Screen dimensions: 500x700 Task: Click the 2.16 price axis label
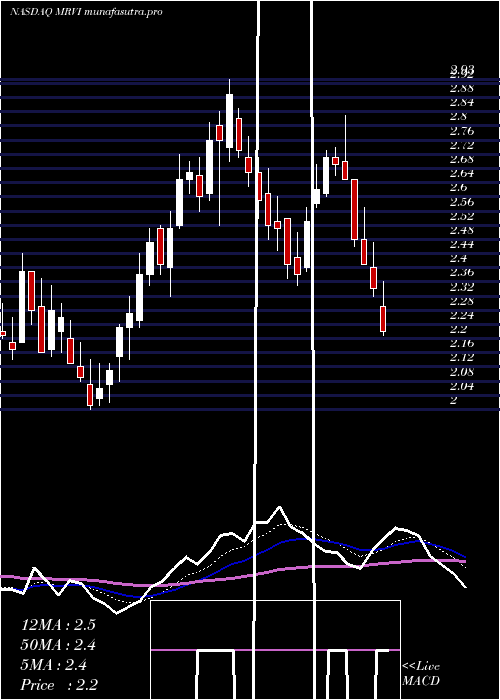pyautogui.click(x=462, y=344)
